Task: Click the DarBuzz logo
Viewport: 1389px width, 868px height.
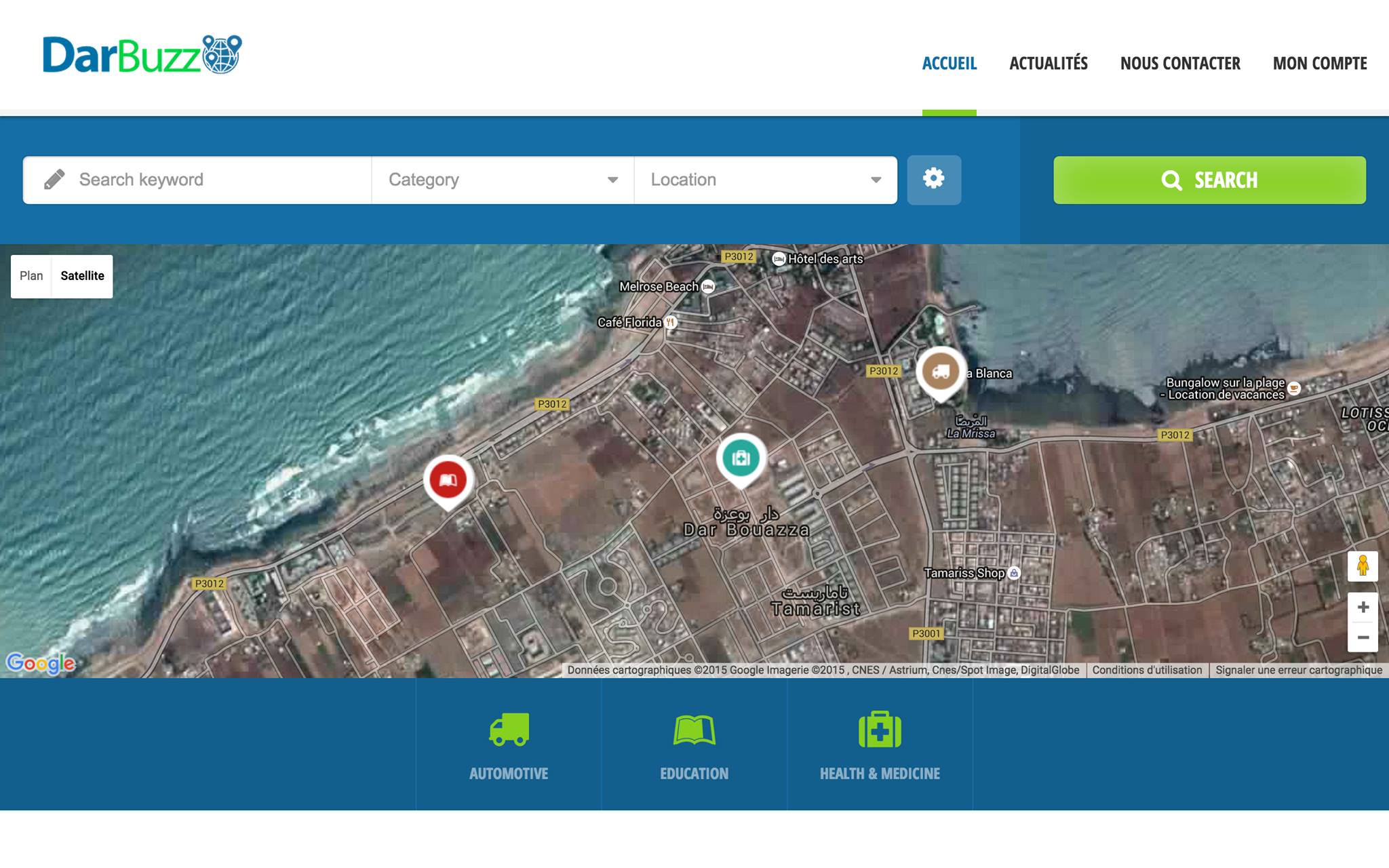Action: [x=142, y=54]
